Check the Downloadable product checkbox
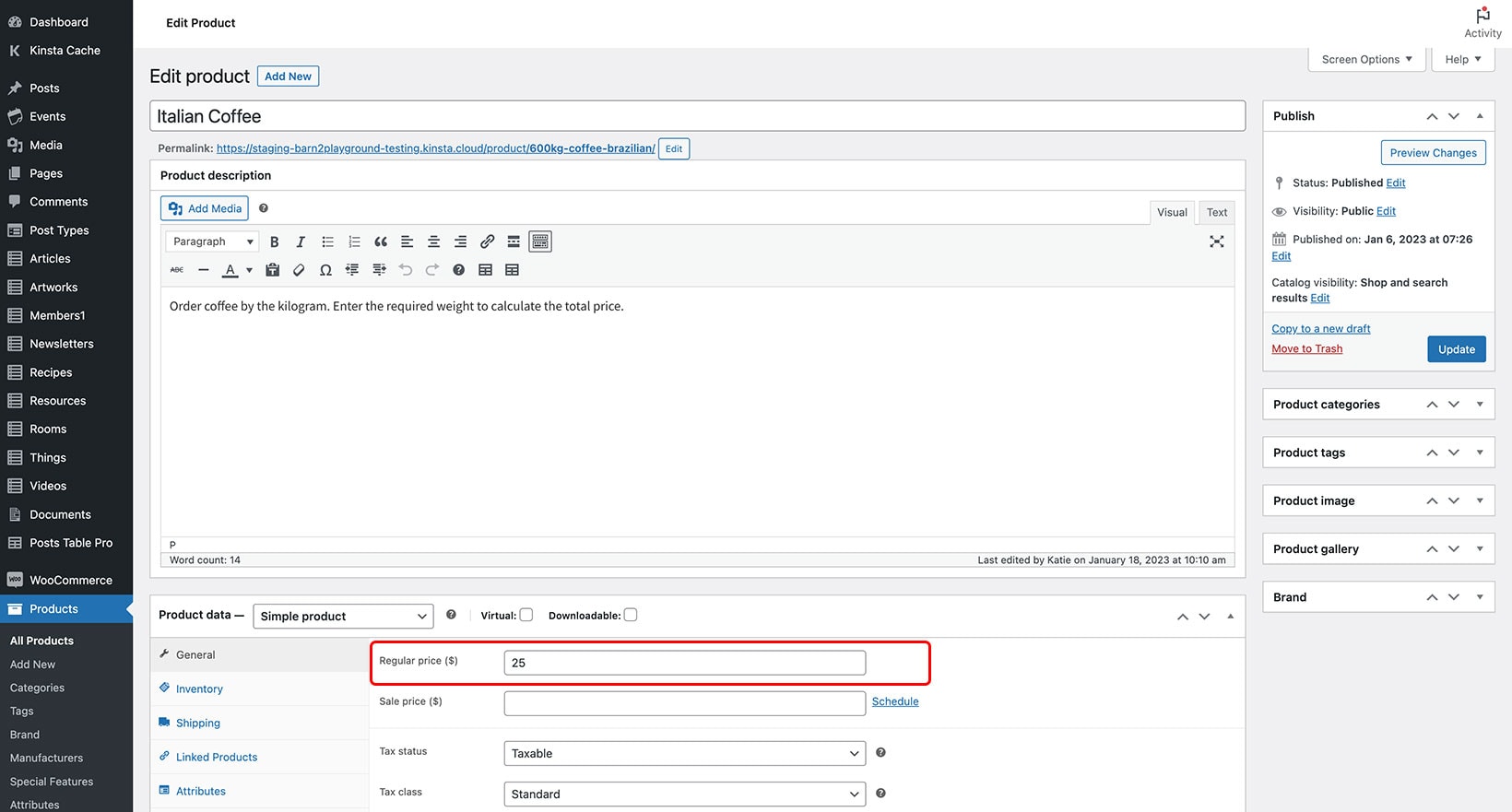 point(631,615)
